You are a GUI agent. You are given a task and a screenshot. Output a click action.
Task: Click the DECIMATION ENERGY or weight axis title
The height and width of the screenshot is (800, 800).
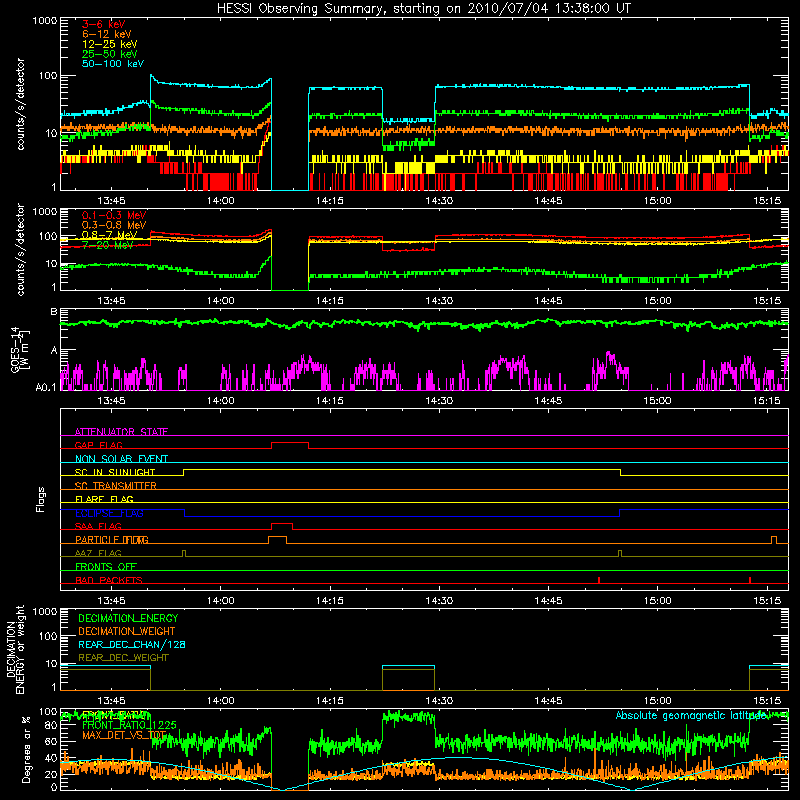[15, 649]
